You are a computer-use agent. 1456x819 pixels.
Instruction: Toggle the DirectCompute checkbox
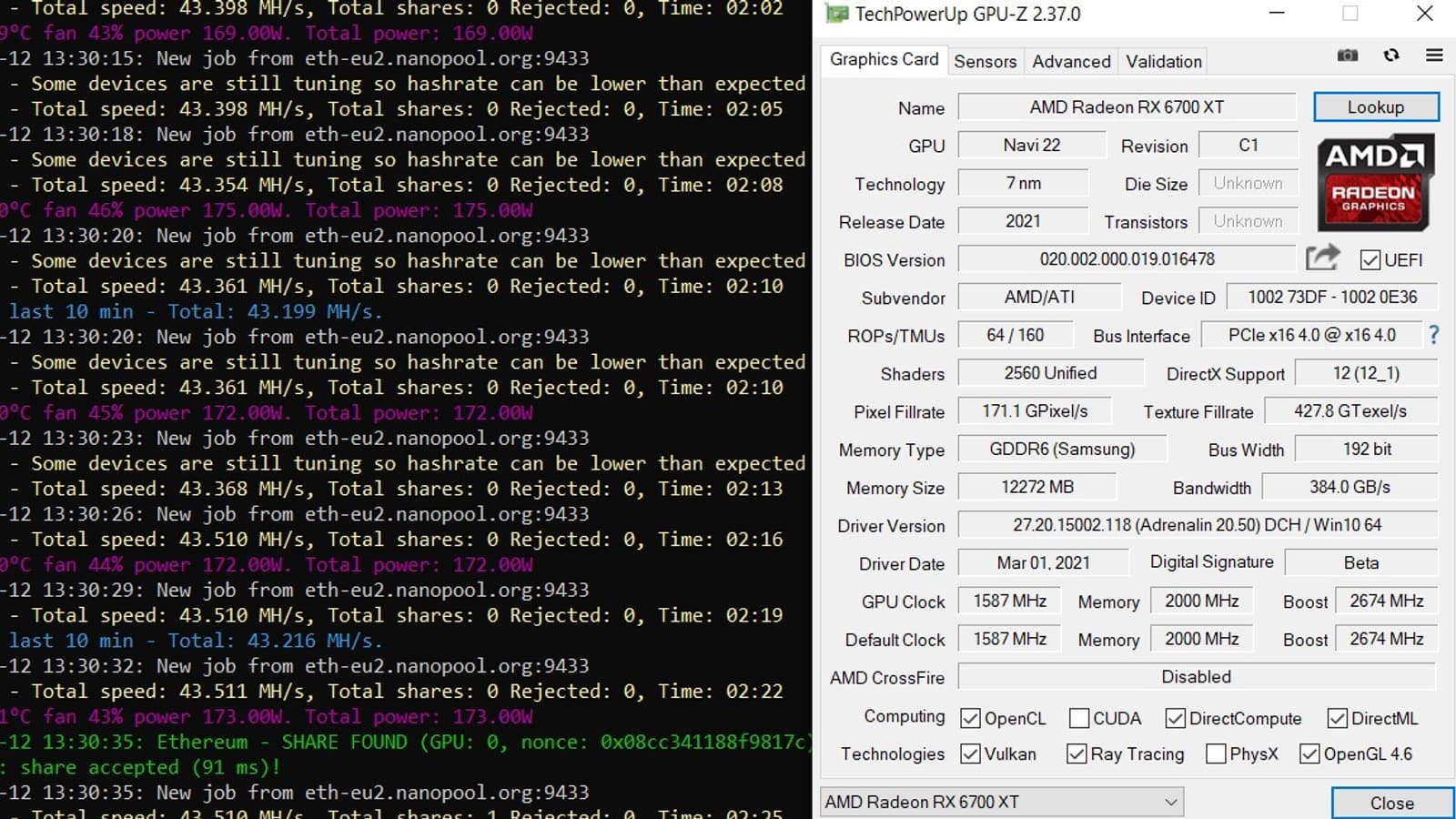pos(1176,719)
